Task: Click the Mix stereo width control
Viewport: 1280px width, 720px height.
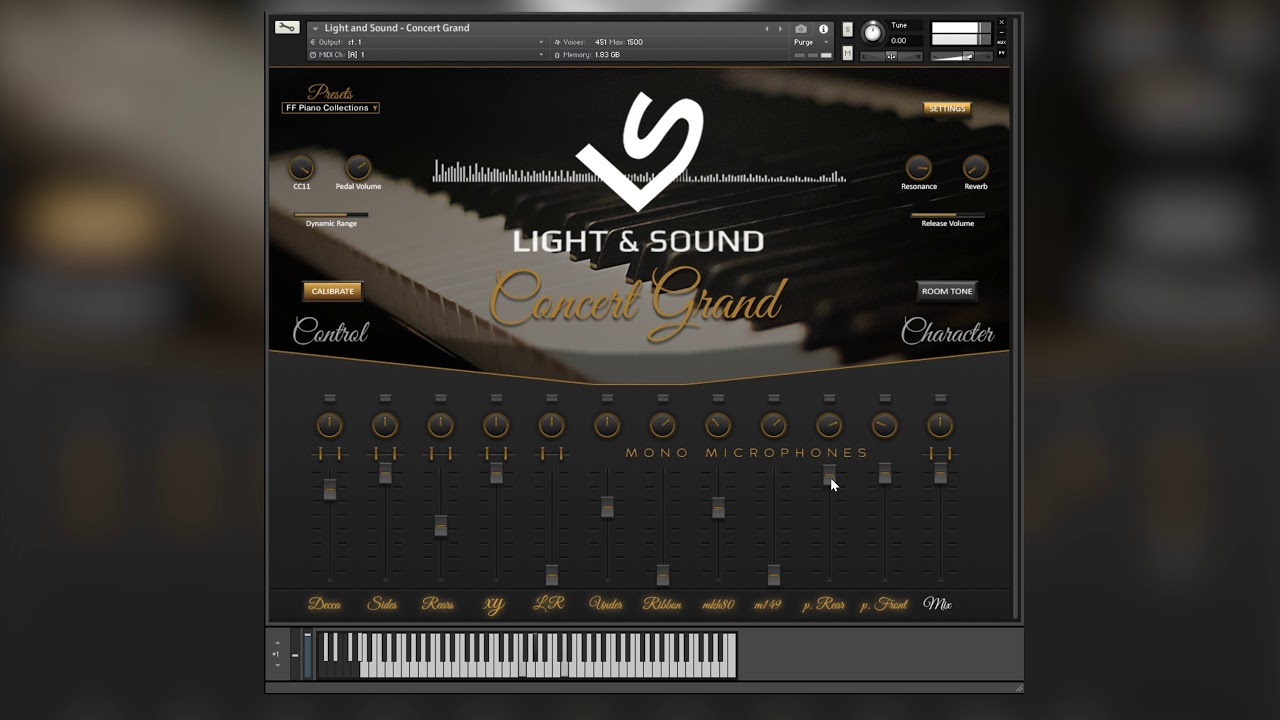Action: pos(940,454)
